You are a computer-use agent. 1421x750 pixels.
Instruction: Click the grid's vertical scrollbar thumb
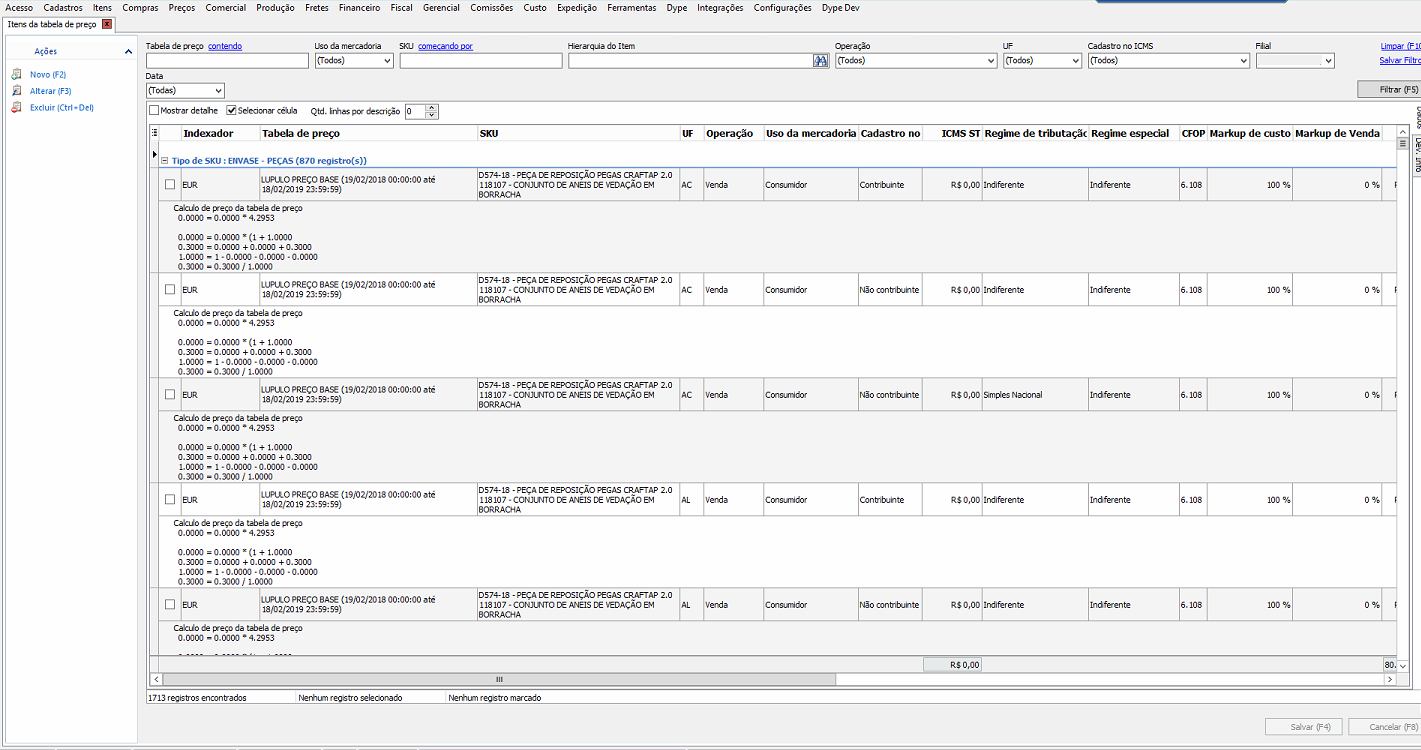pyautogui.click(x=1403, y=144)
